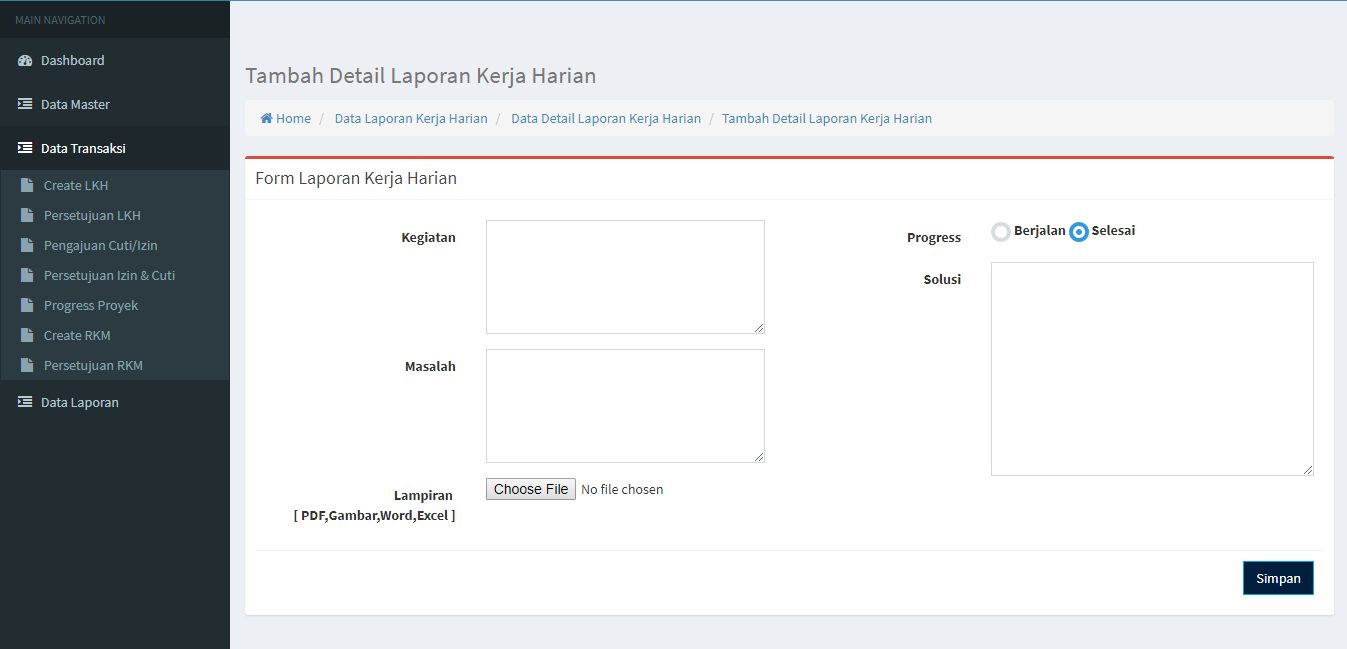This screenshot has height=649, width=1347.
Task: Expand the Data Master menu section
Action: click(x=75, y=104)
